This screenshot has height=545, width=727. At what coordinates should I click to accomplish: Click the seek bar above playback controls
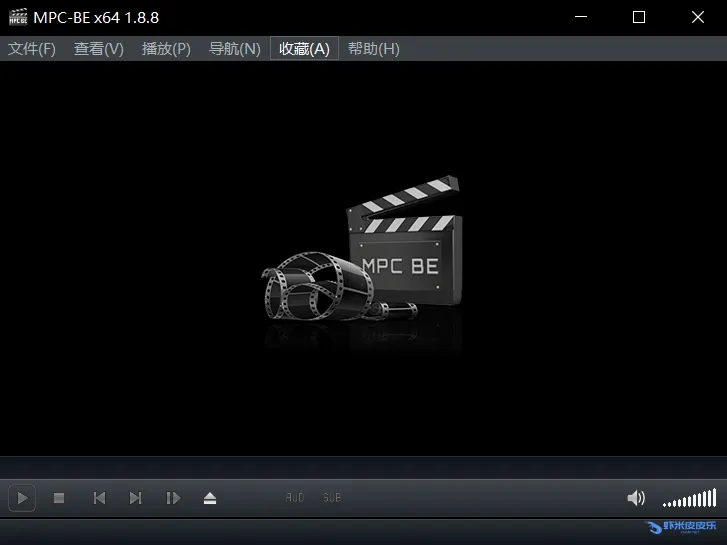pyautogui.click(x=363, y=468)
